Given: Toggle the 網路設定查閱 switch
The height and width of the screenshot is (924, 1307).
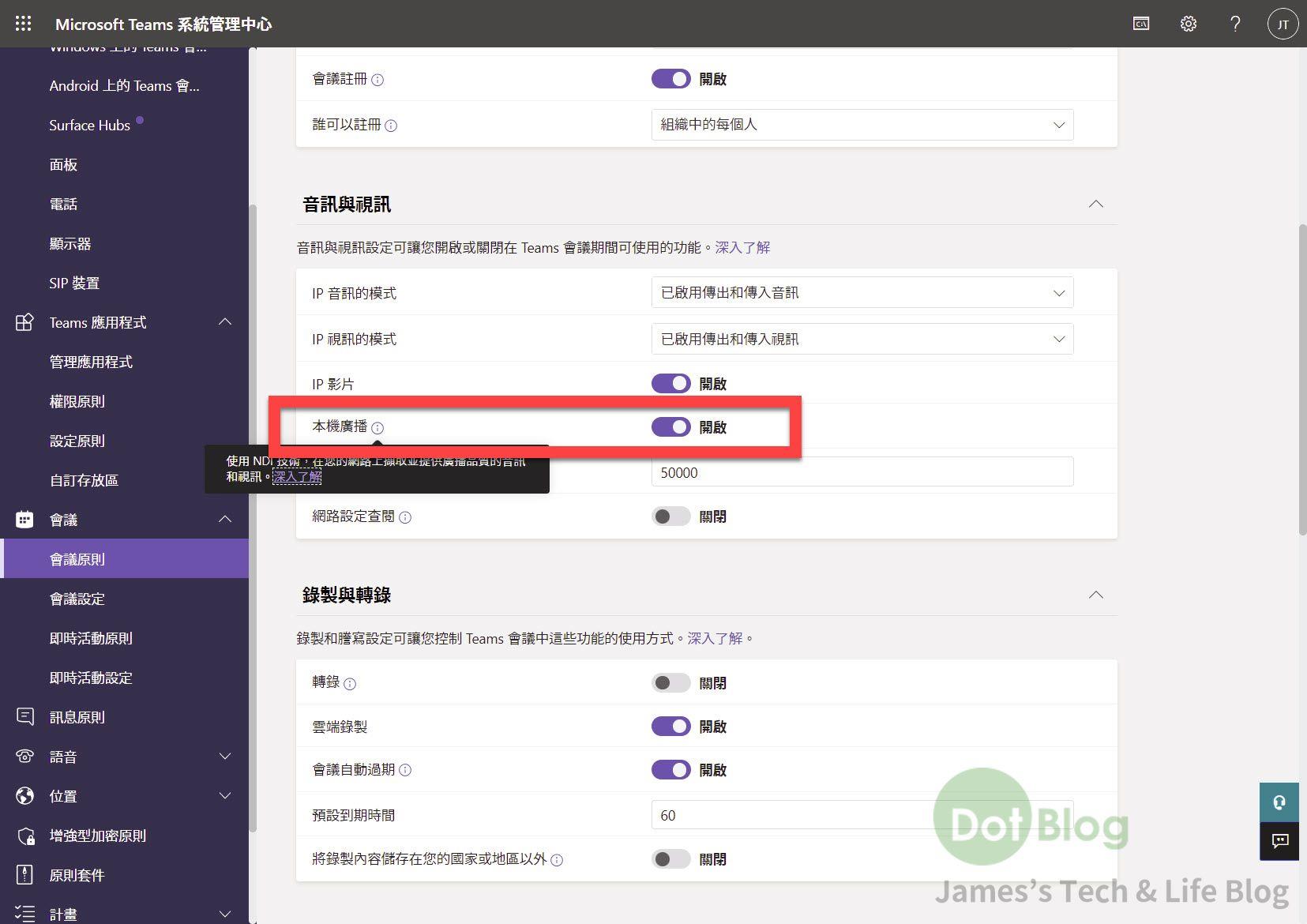Looking at the screenshot, I should coord(670,516).
